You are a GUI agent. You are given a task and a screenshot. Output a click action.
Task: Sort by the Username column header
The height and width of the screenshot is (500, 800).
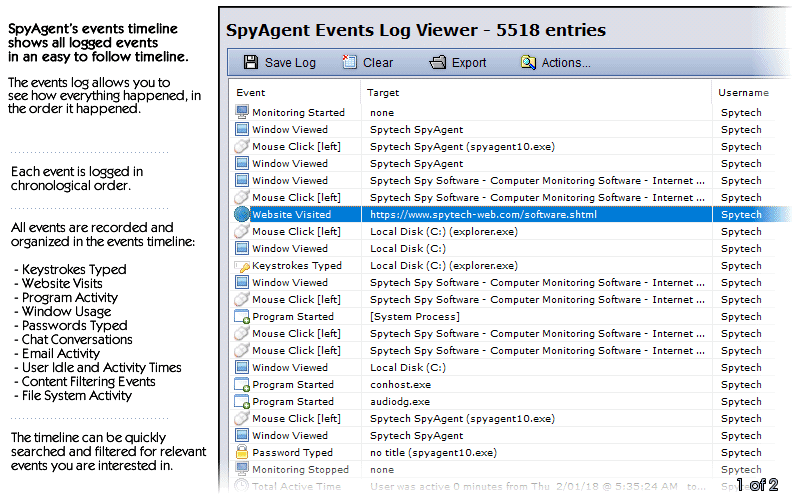(743, 93)
